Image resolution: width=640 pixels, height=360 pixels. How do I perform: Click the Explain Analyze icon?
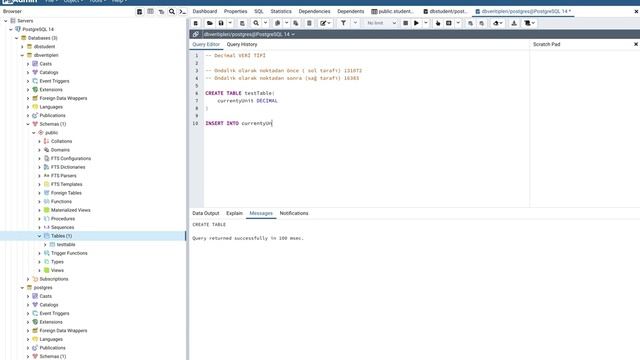coord(449,23)
